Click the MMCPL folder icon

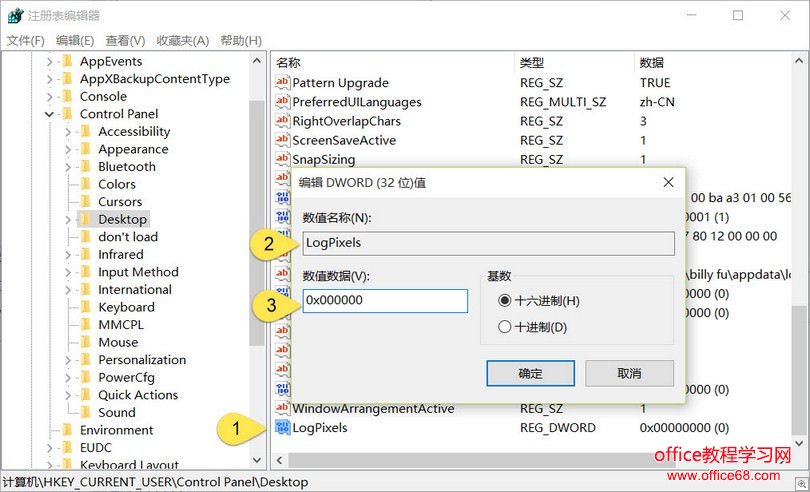[x=86, y=325]
